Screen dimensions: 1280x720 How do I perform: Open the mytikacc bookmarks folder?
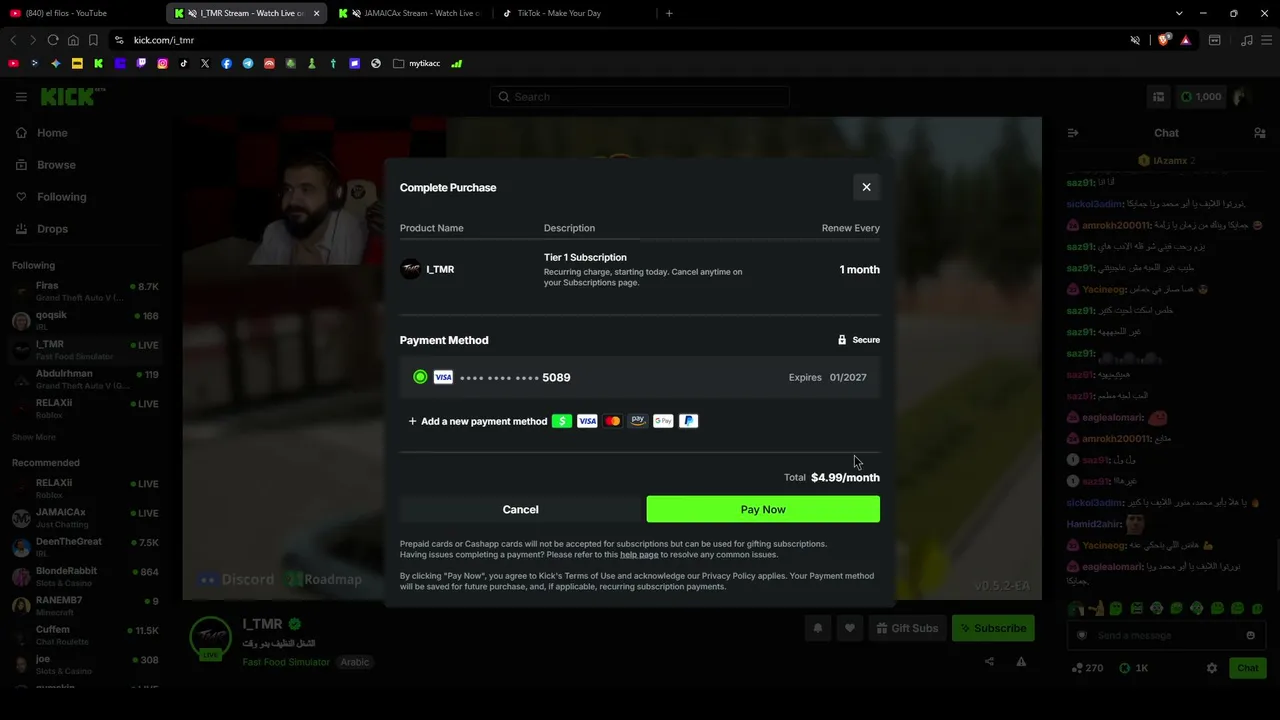(417, 63)
